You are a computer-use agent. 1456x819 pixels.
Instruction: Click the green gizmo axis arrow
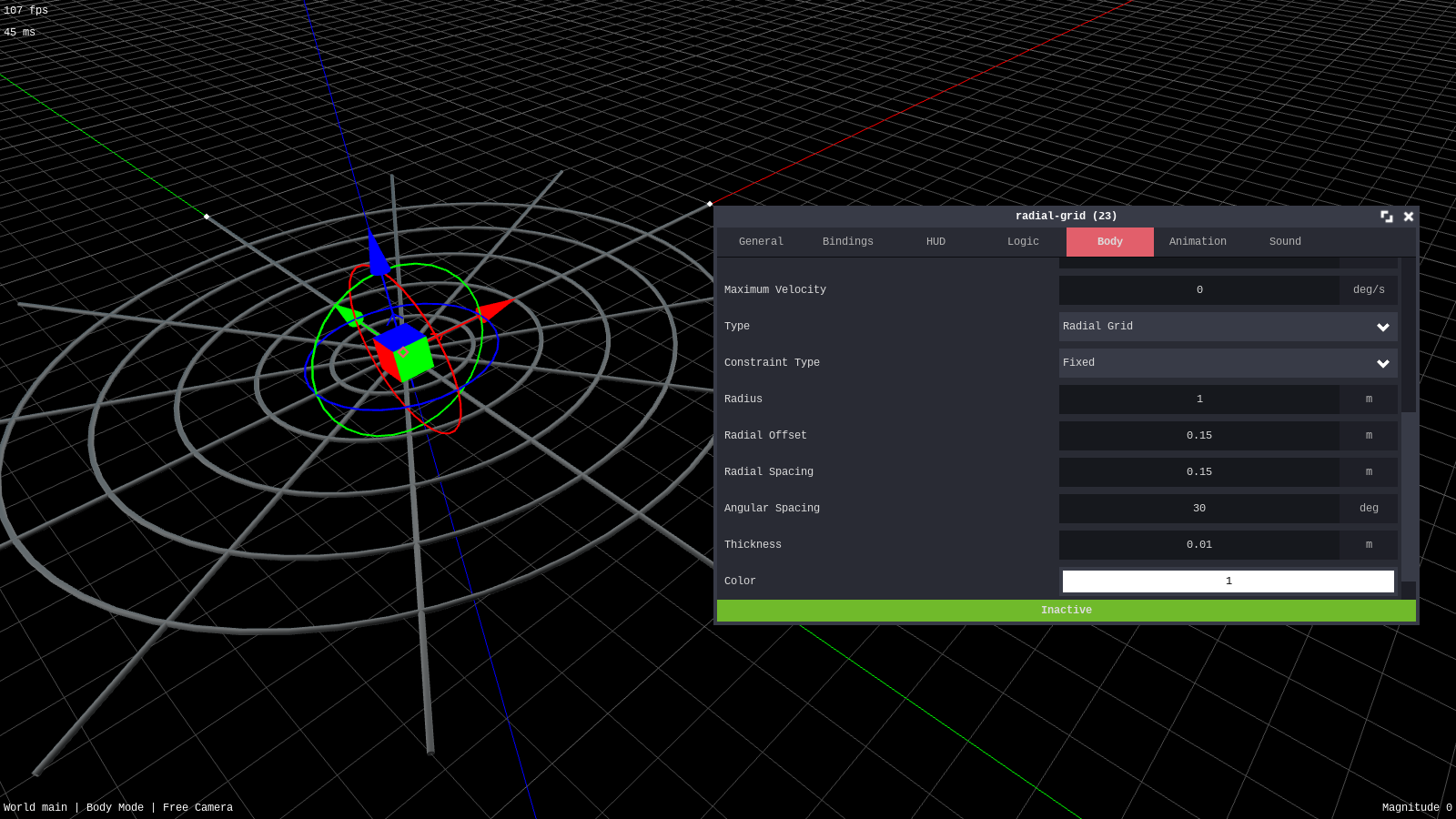(349, 315)
